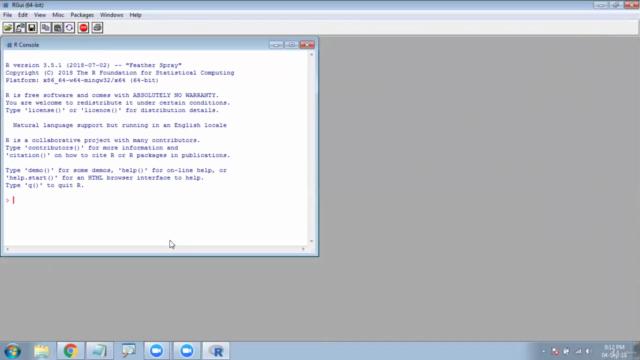Click the network signal tray icon

pyautogui.click(x=578, y=351)
